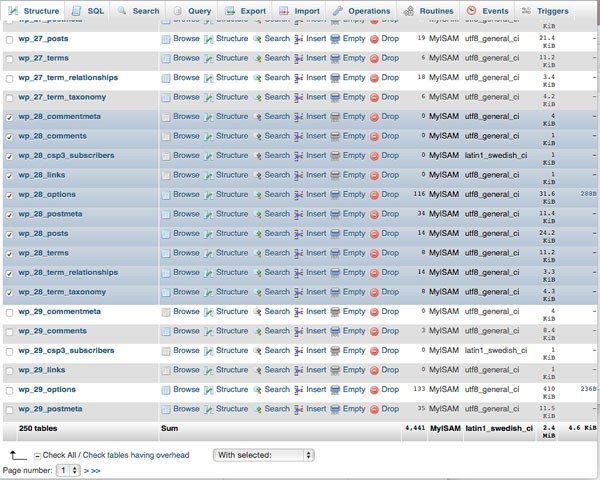Open the Routines tab
Viewport: 600px width, 480px height.
pyautogui.click(x=429, y=11)
